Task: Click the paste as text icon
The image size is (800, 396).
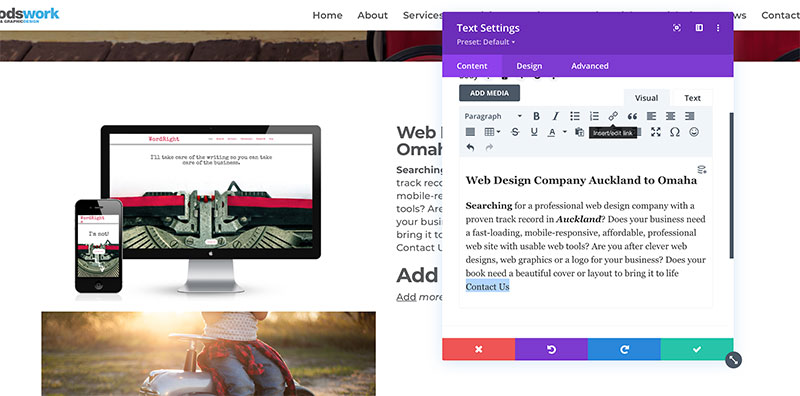Action: tap(580, 132)
